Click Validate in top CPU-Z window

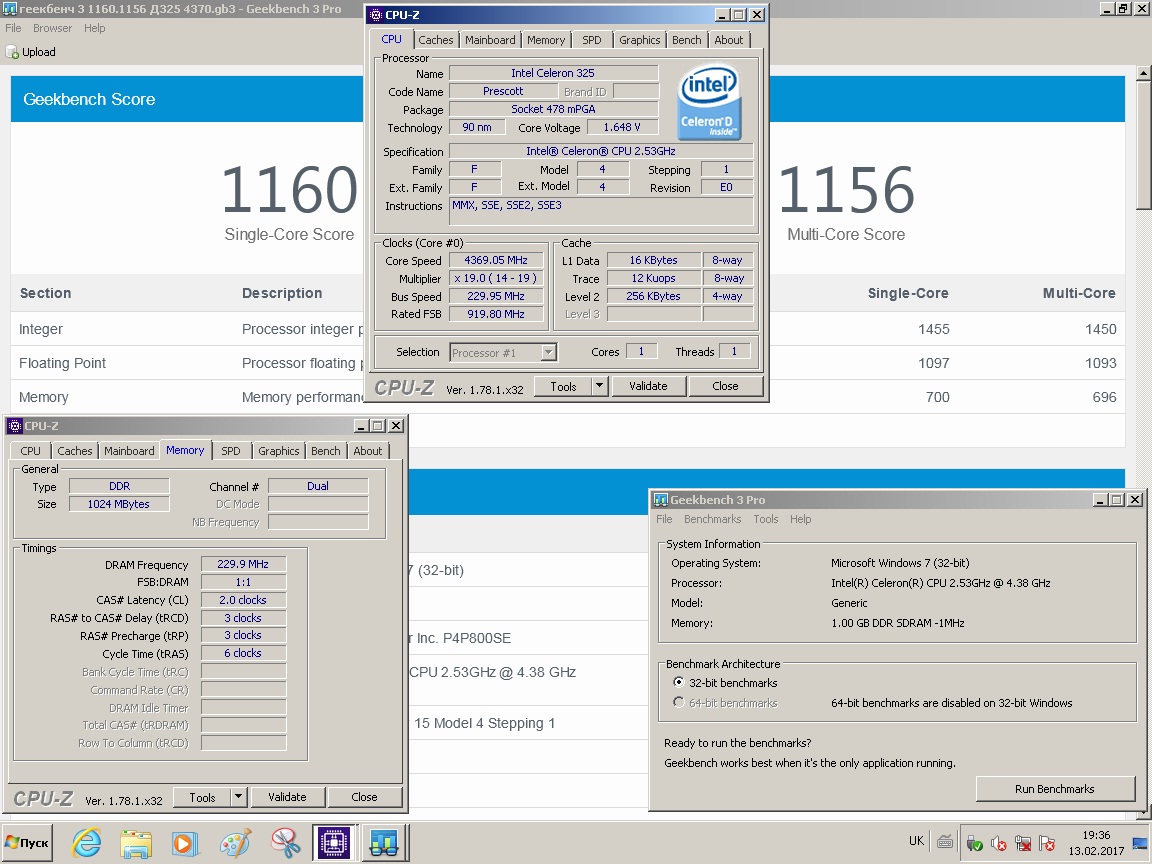648,386
